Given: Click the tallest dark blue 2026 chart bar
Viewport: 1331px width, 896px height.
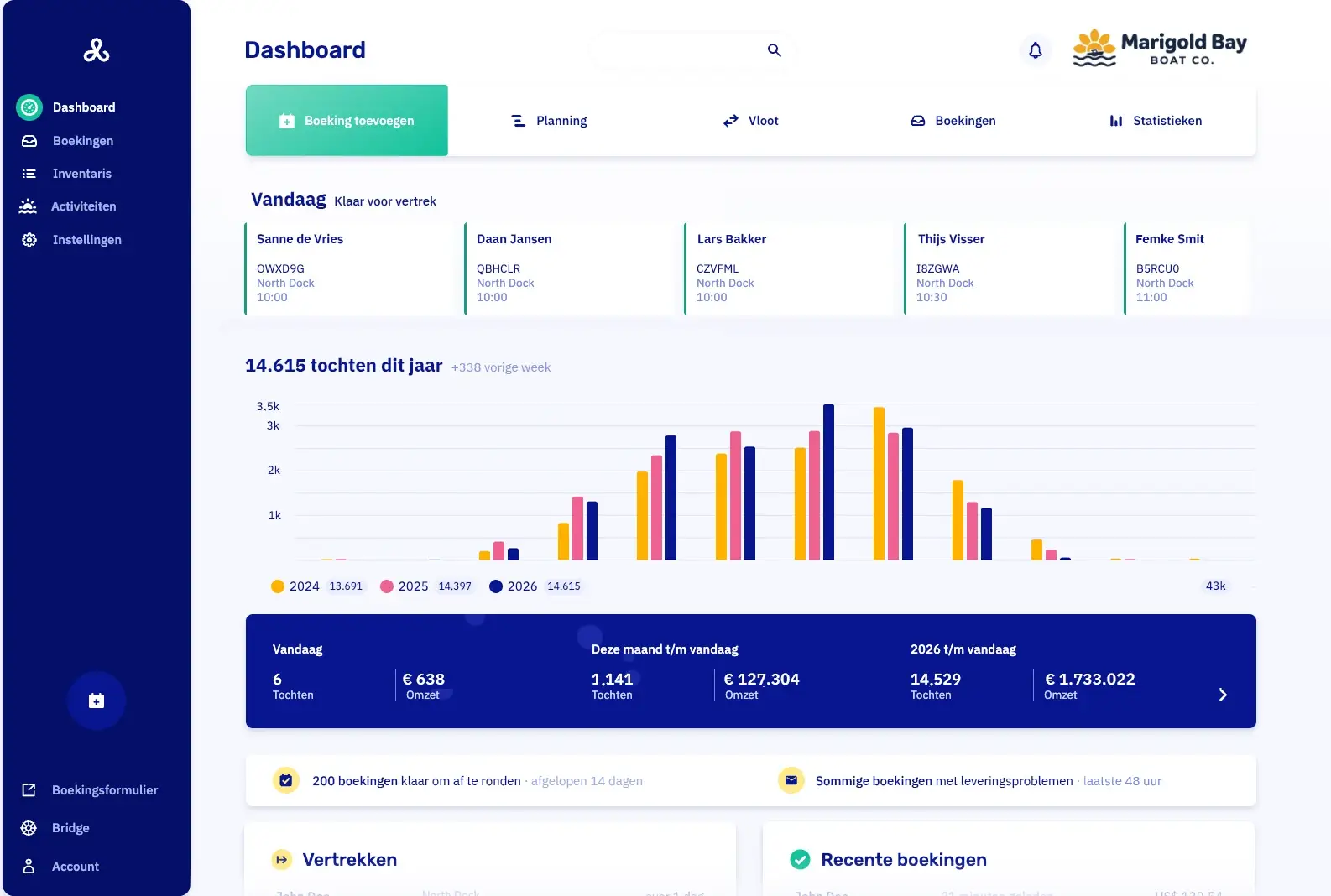Looking at the screenshot, I should coord(828,482).
